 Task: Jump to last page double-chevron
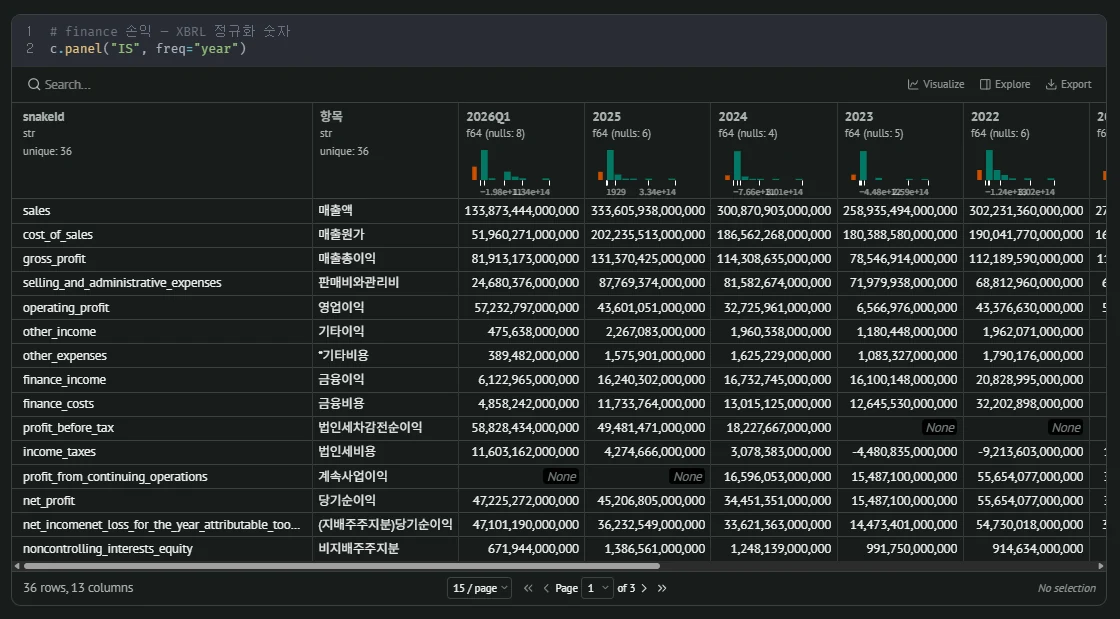662,588
